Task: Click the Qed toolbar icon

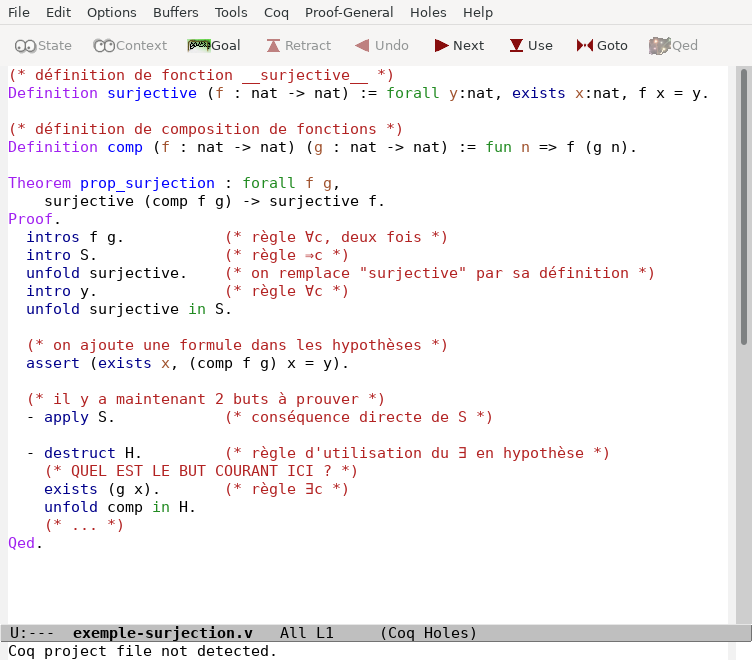Action: tap(673, 45)
